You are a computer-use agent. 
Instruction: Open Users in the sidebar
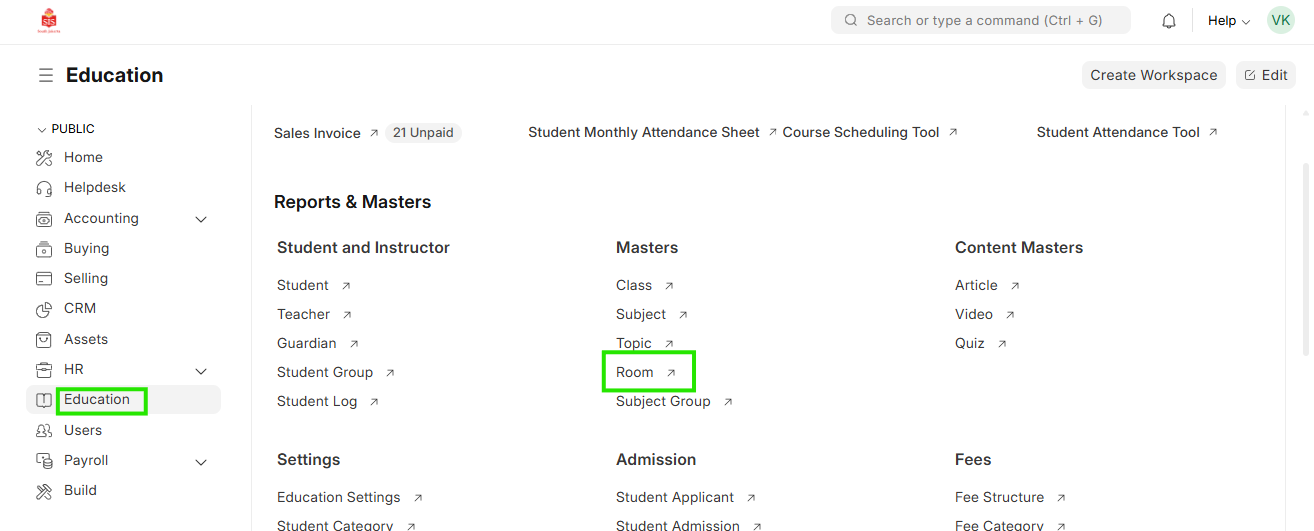[83, 431]
